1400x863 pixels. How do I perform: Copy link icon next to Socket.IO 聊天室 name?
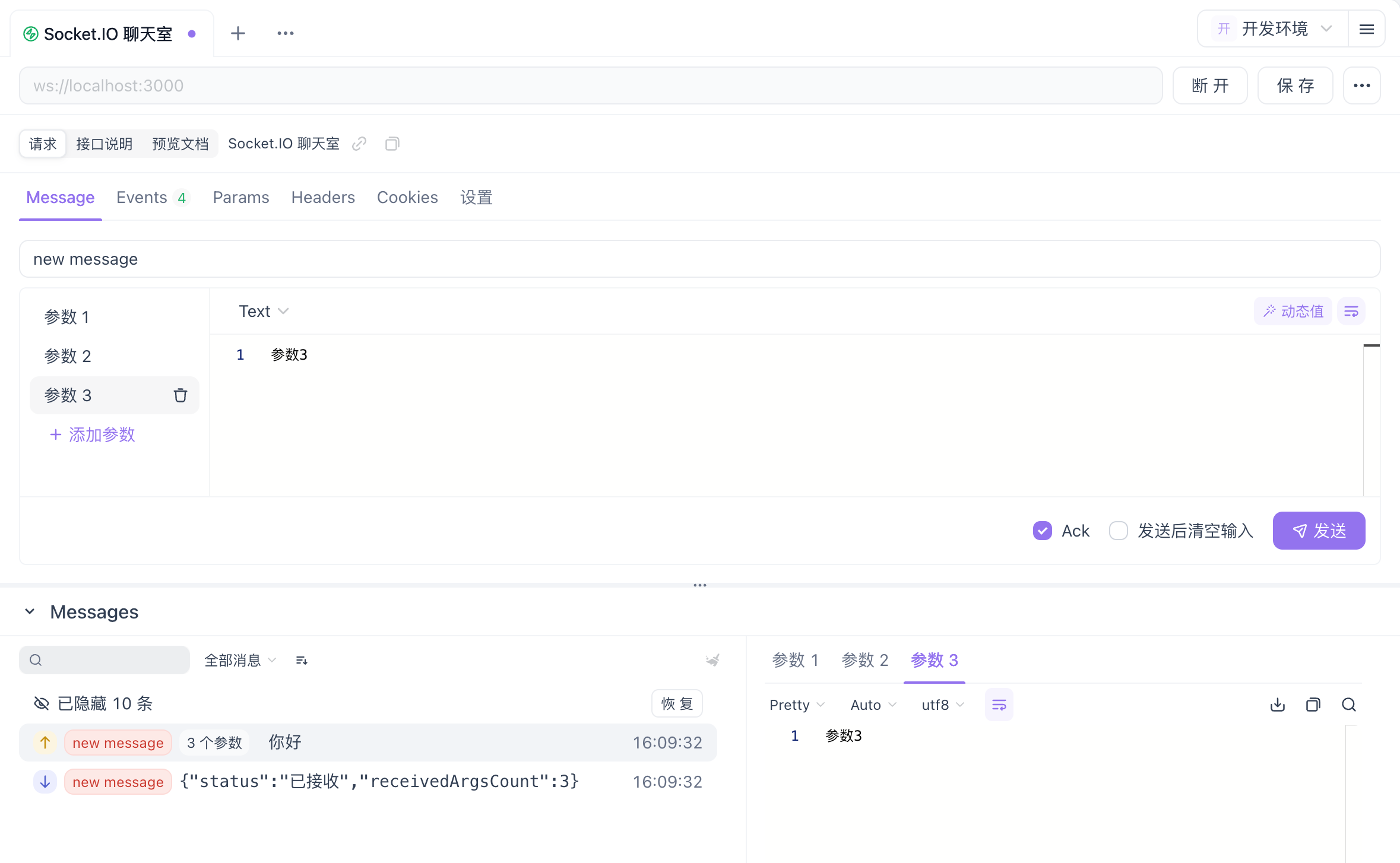click(359, 144)
